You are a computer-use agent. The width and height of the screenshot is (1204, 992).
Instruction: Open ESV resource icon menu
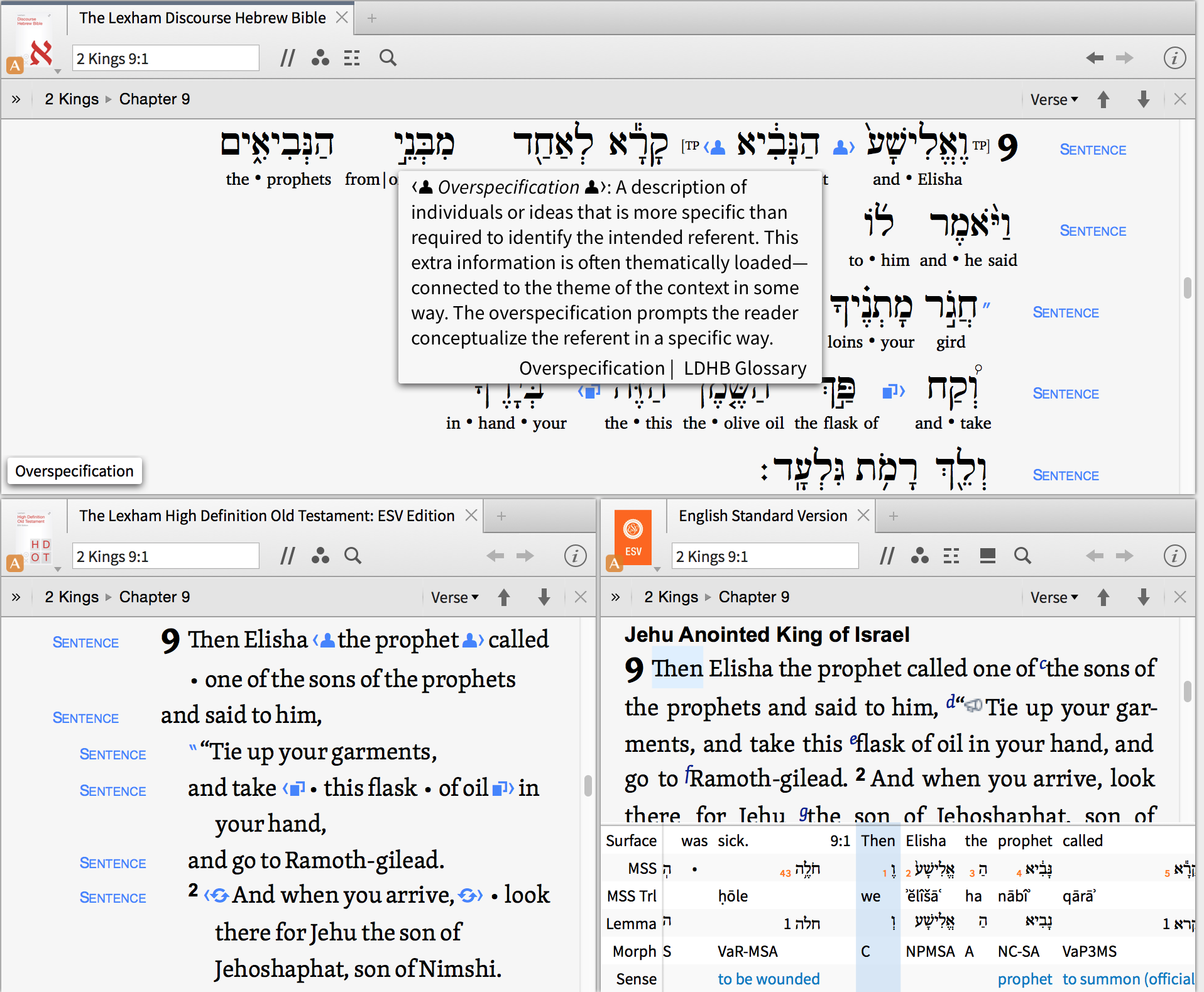(633, 541)
